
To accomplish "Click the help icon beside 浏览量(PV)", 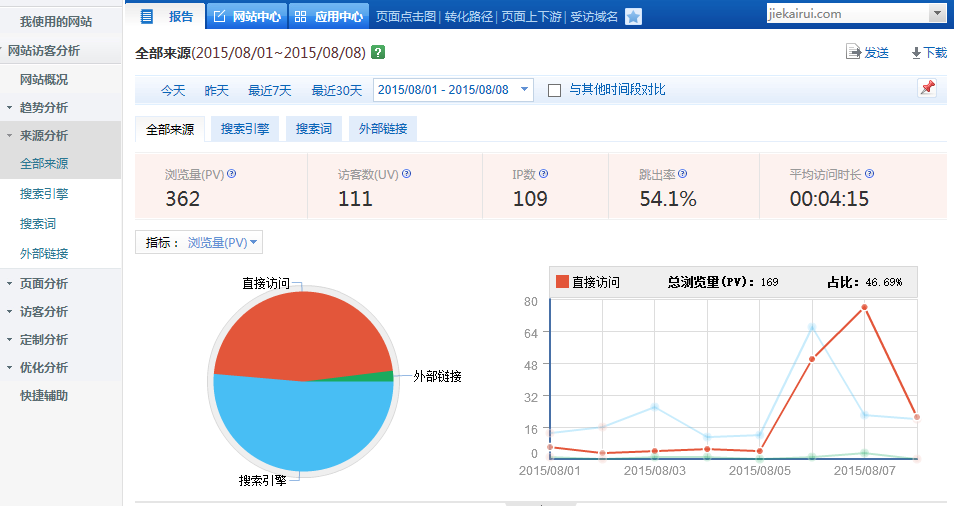I will (x=231, y=174).
